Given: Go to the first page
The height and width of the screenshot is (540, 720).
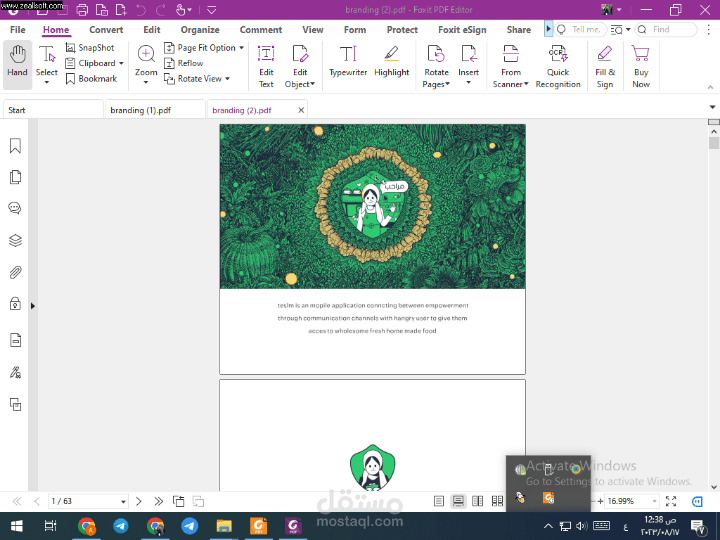Looking at the screenshot, I should (17, 501).
